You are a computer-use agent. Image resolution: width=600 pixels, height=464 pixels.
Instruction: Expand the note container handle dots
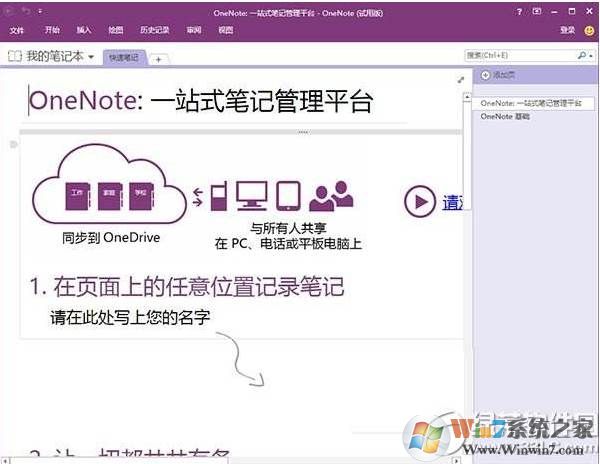coord(302,132)
